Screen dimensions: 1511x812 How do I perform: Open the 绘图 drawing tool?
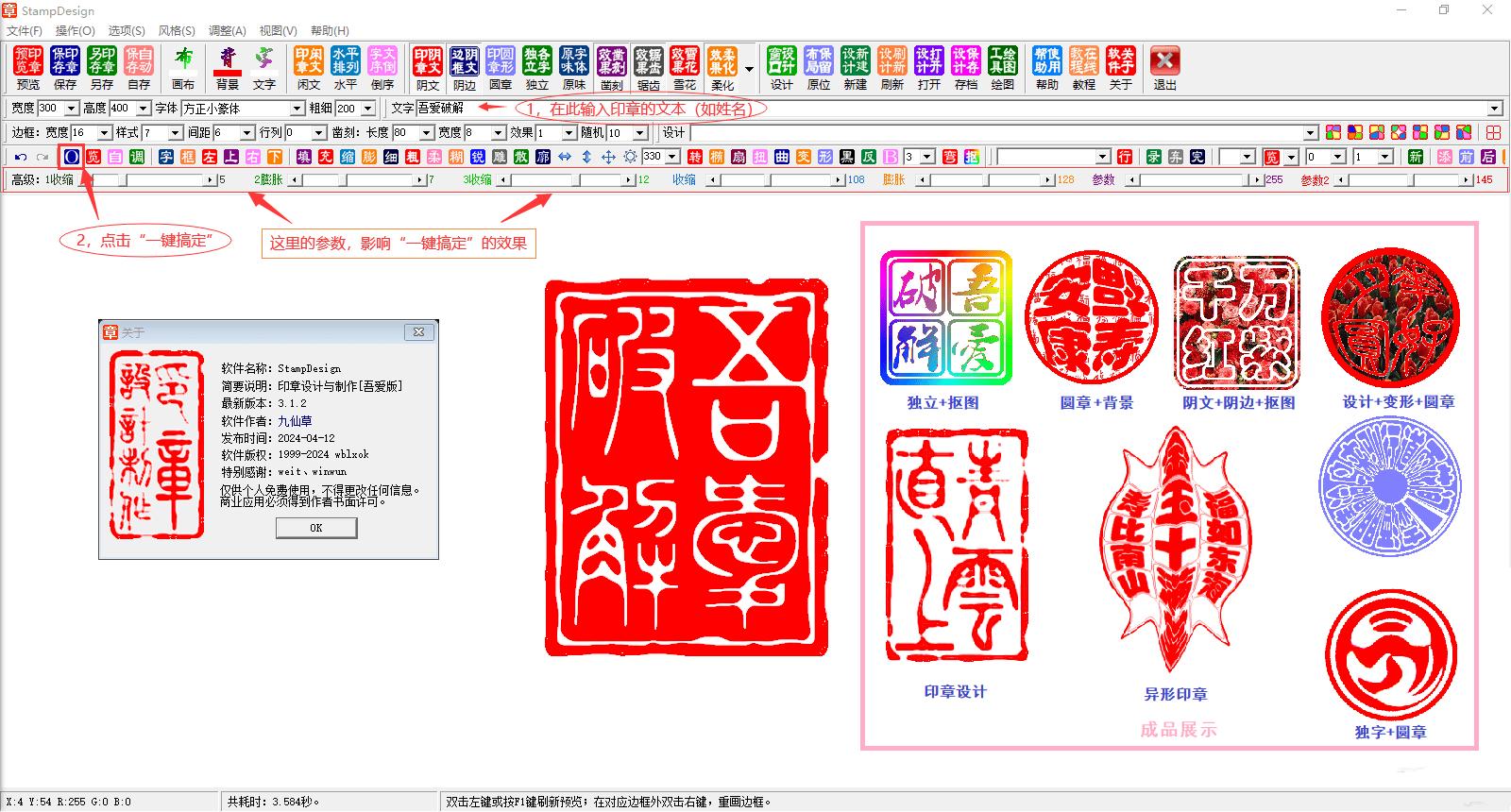point(1003,68)
